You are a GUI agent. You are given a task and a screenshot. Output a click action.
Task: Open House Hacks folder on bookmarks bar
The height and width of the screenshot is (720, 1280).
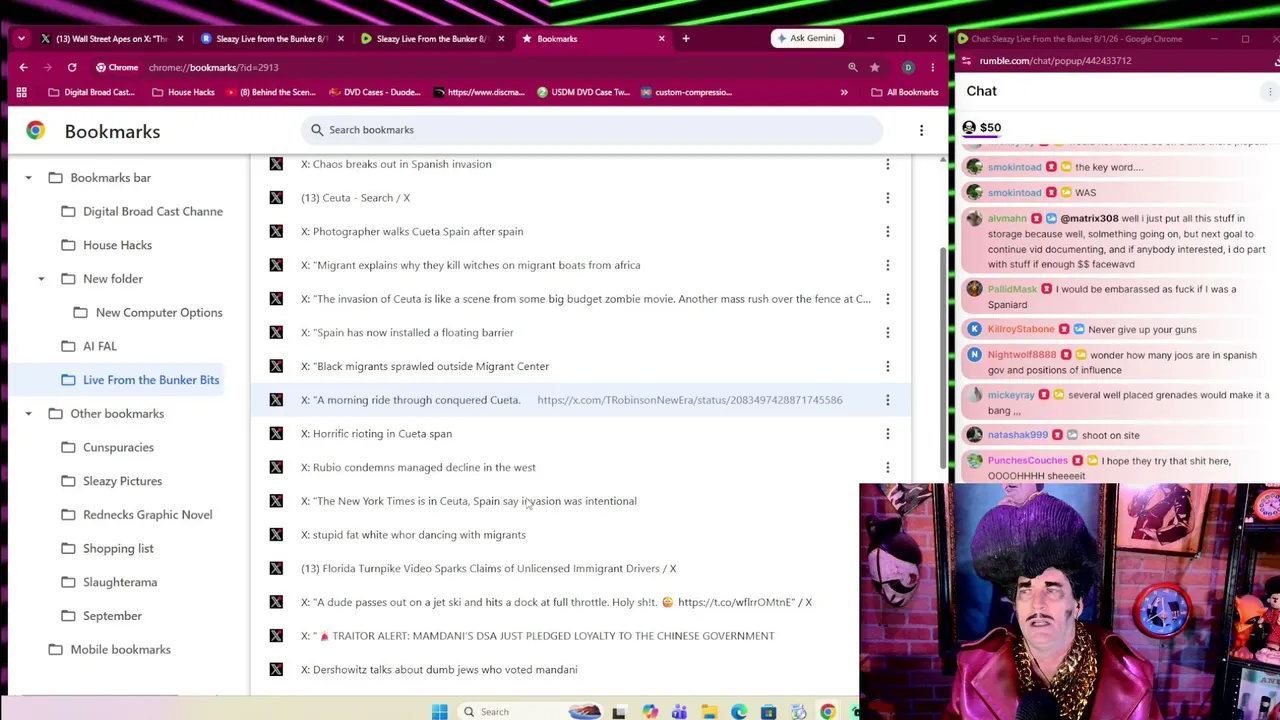pos(183,92)
